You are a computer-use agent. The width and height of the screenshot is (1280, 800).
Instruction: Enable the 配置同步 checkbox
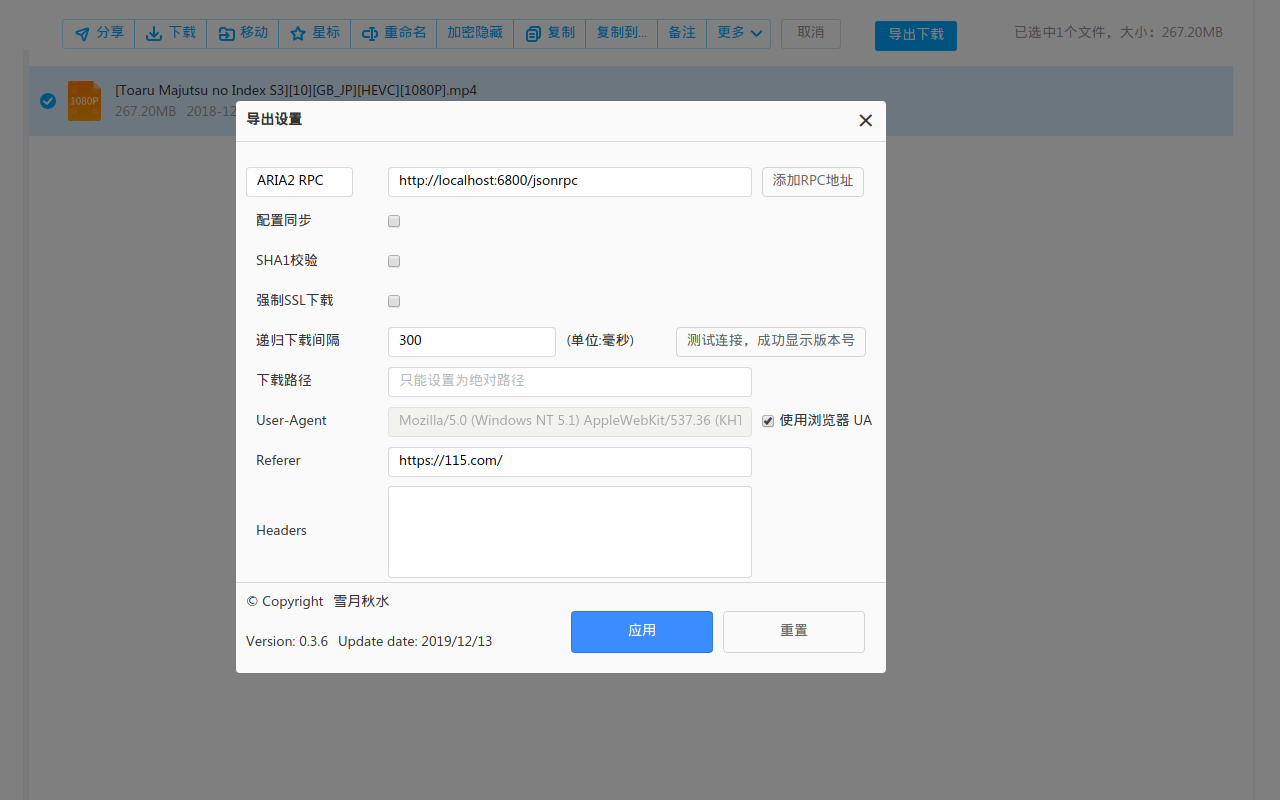(x=394, y=221)
